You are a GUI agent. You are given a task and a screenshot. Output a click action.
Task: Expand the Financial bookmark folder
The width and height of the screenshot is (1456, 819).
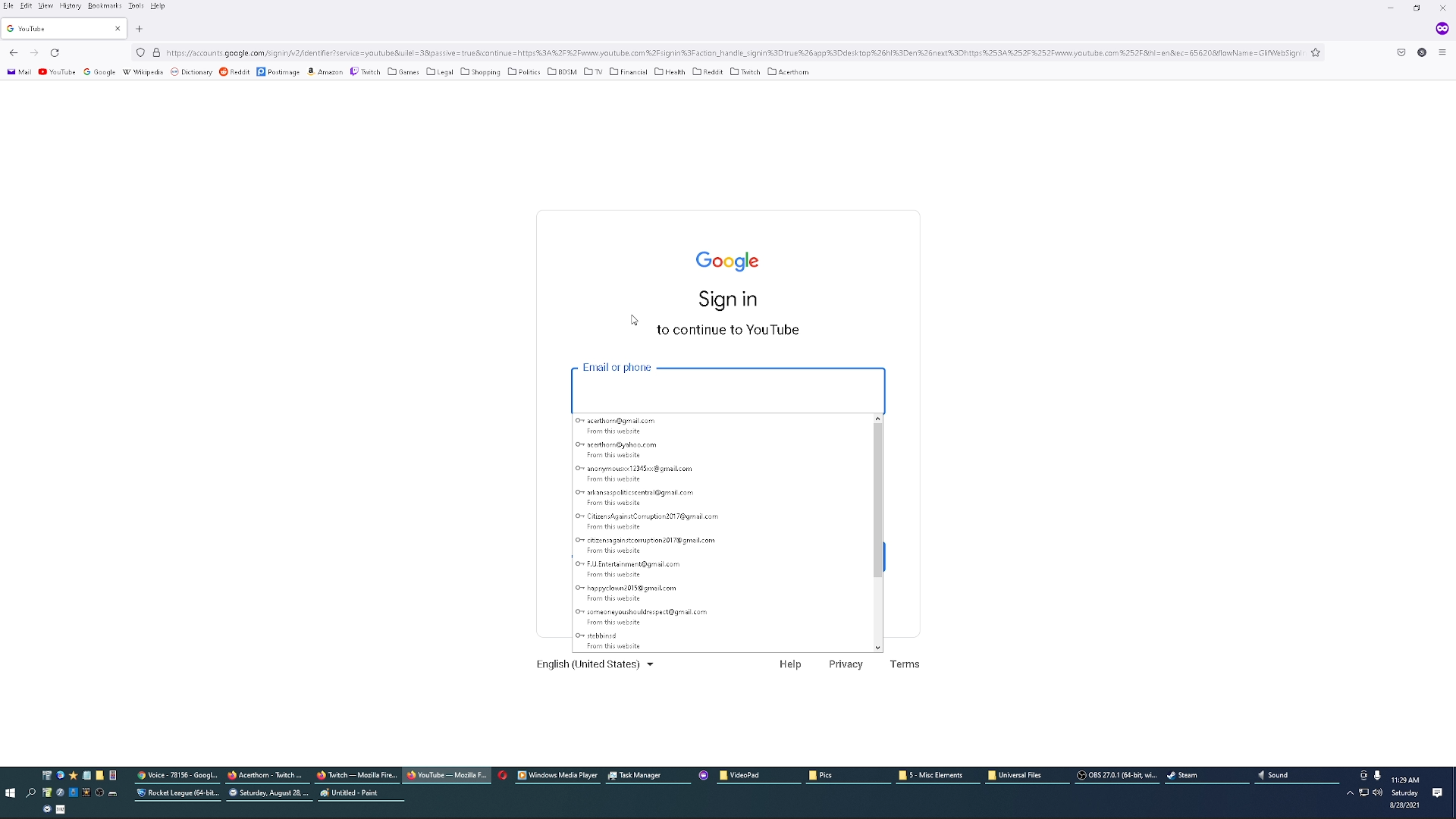629,72
